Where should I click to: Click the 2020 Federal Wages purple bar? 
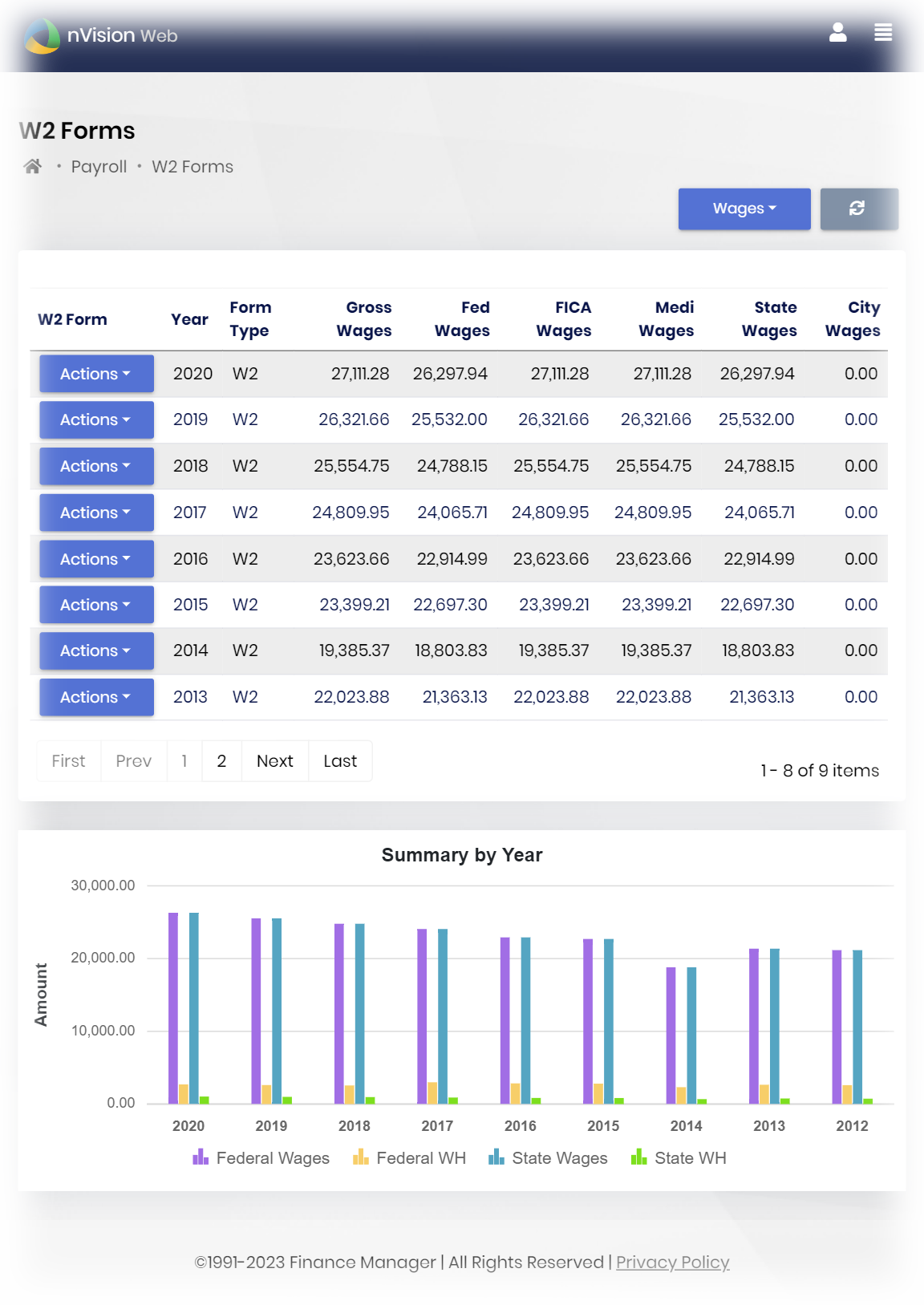point(173,1007)
